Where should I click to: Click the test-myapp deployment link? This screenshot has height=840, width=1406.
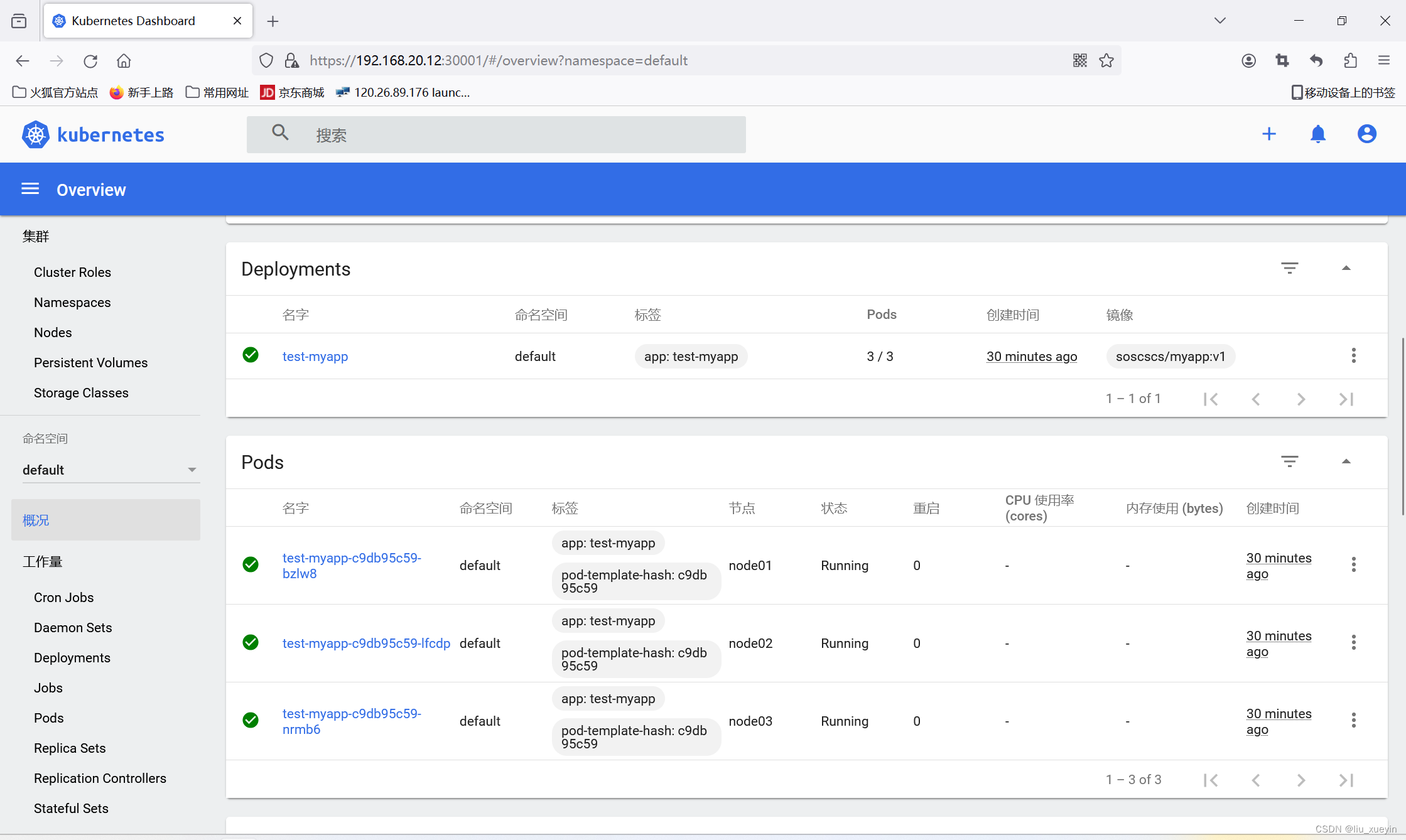point(315,355)
